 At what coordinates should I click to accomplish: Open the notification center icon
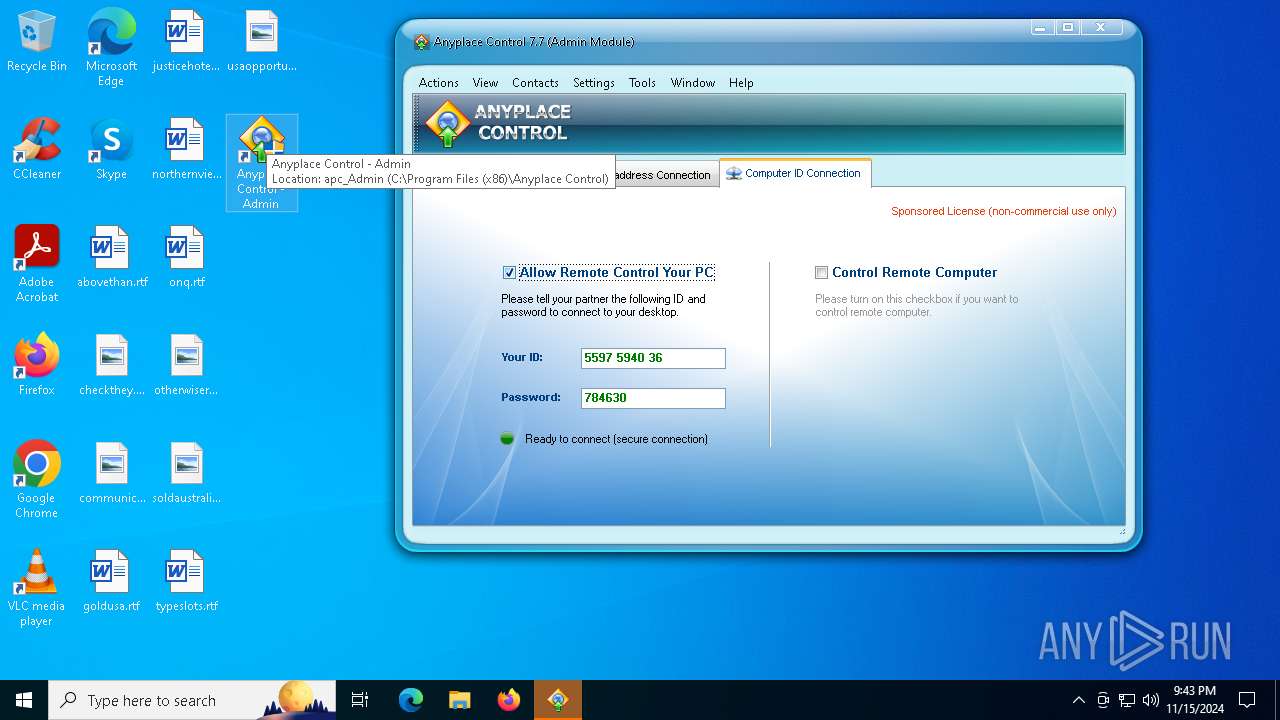[x=1247, y=700]
